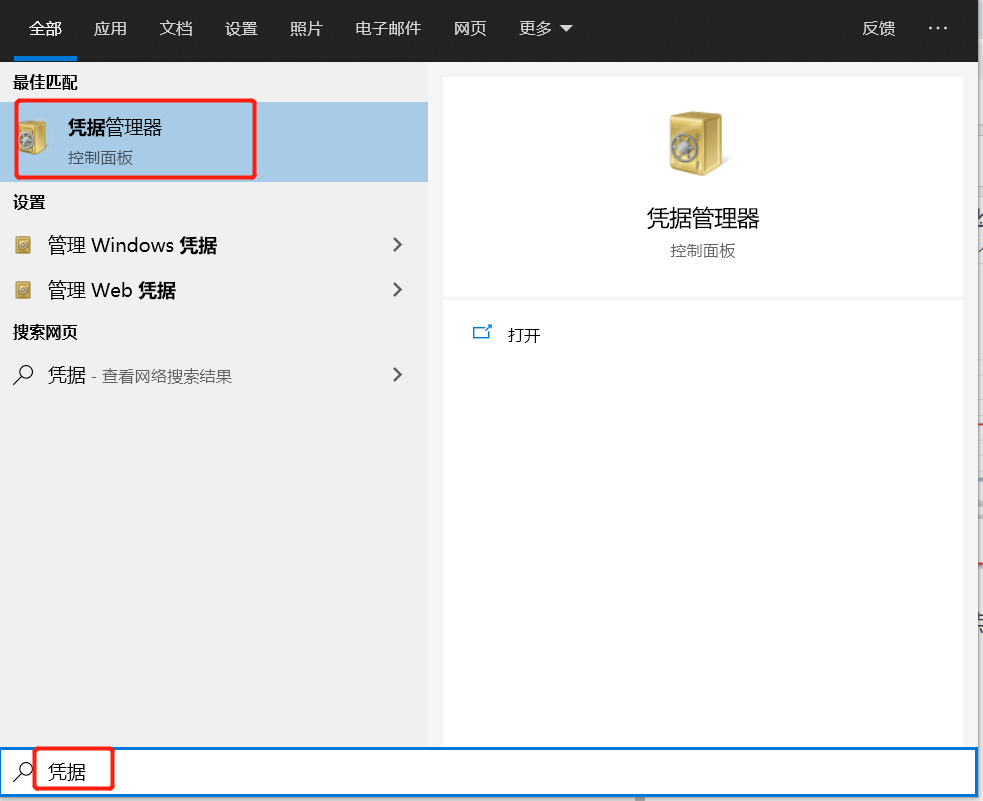
Task: Switch to the 照片 tab
Action: [x=307, y=28]
